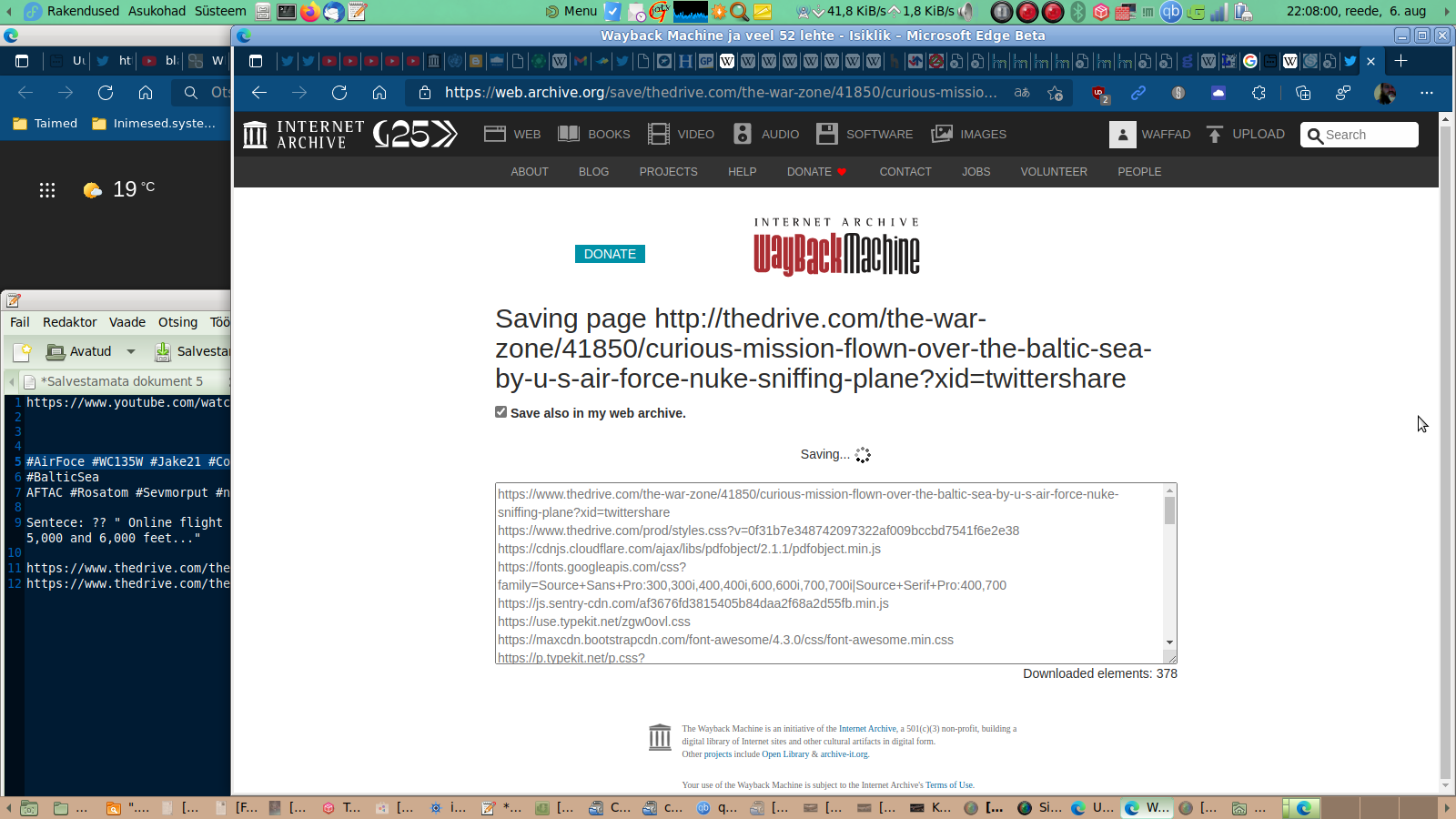Open the PROJECTS link in the sub-navigation

point(669,172)
